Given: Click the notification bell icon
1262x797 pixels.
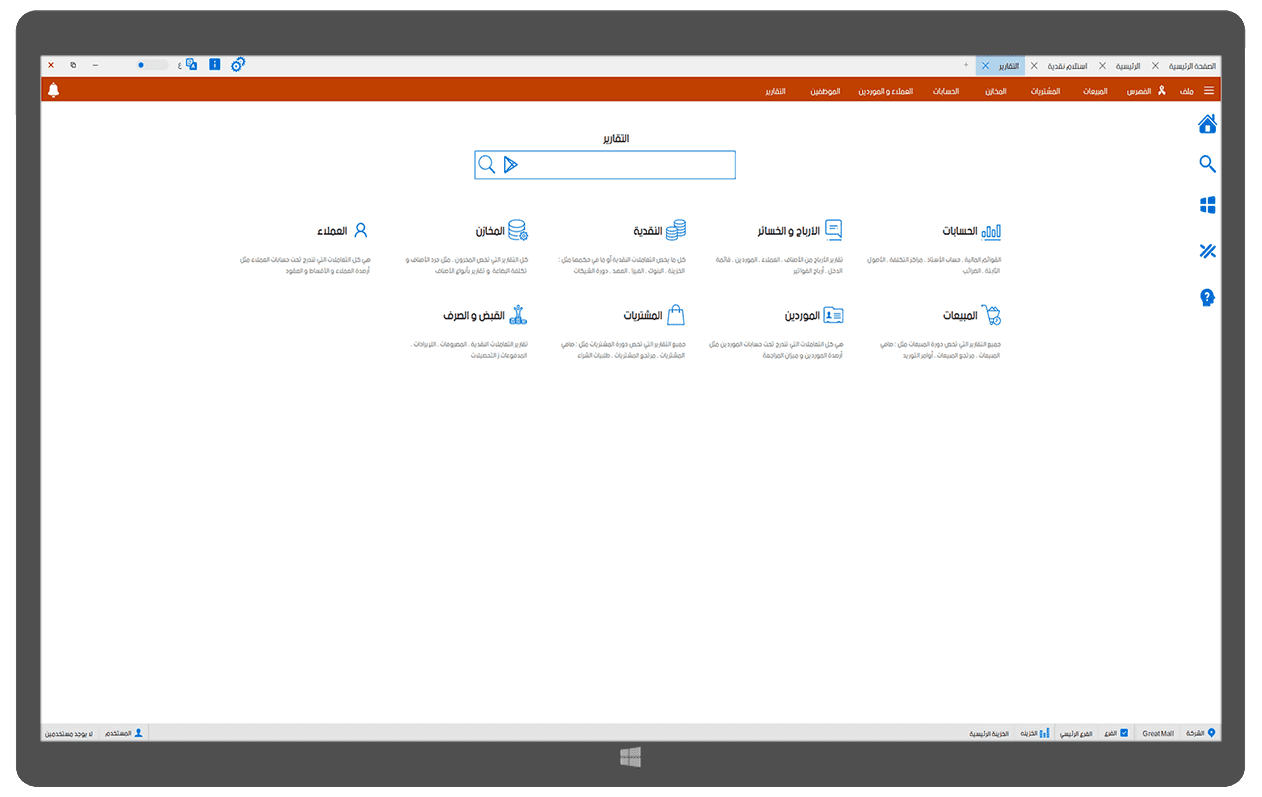Looking at the screenshot, I should coord(54,91).
